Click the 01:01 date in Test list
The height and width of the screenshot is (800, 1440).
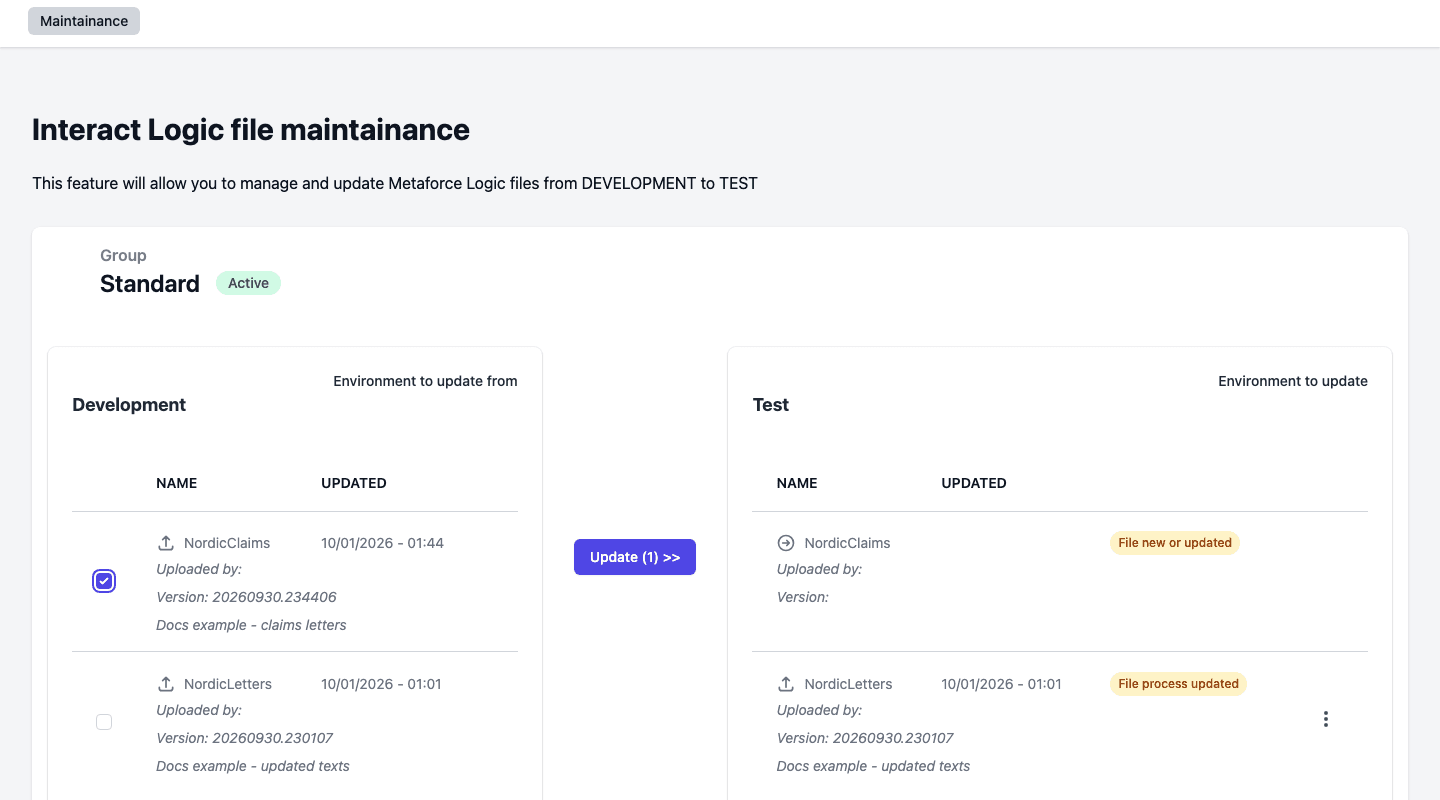pos(1001,684)
